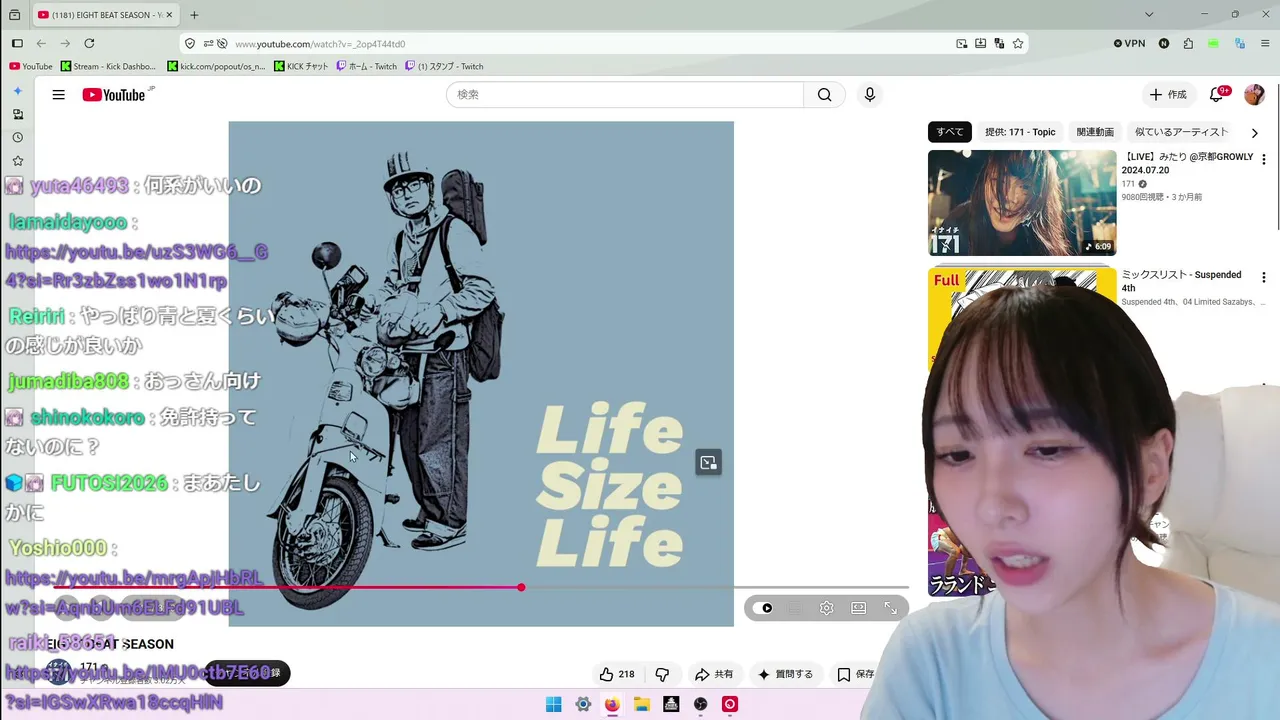Image resolution: width=1280 pixels, height=720 pixels.
Task: Expand the list-all-tabs chevron in title bar
Action: (x=1149, y=15)
